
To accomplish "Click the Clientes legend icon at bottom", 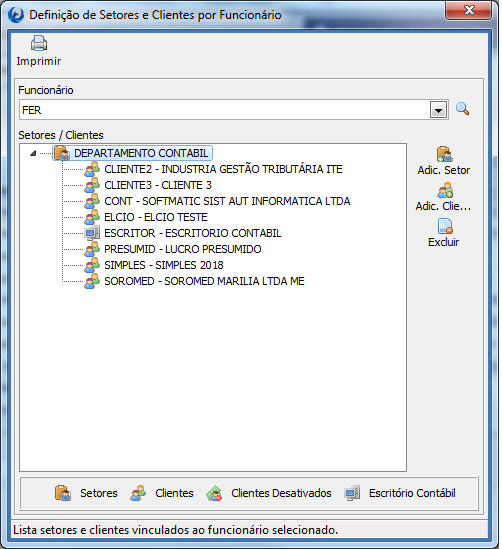I will click(138, 493).
